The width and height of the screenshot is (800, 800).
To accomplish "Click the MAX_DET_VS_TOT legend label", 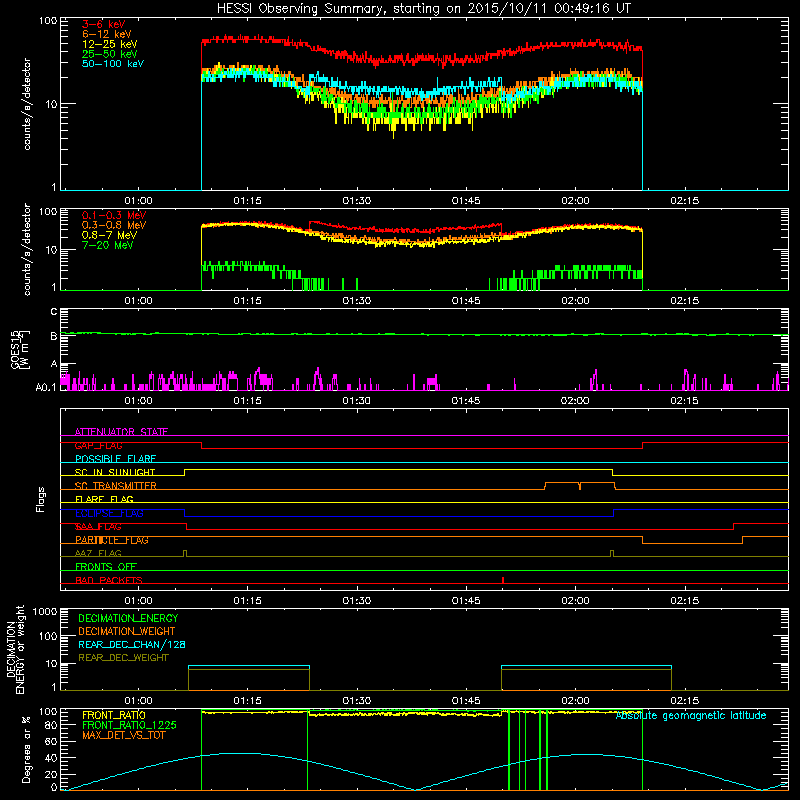I will [x=123, y=735].
